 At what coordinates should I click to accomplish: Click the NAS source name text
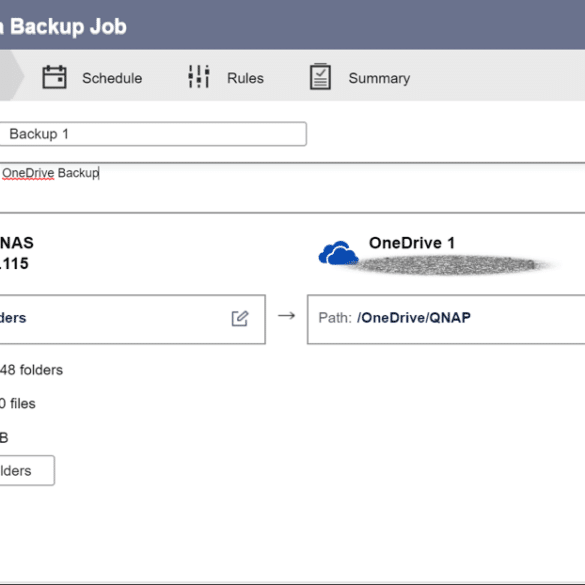coord(17,243)
